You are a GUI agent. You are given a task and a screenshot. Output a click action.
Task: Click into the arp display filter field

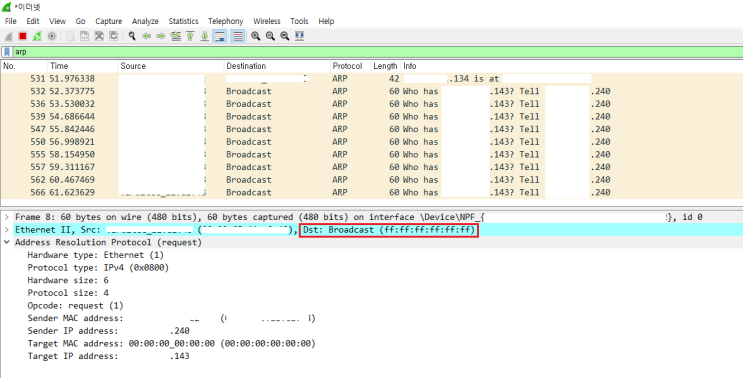[x=377, y=52]
